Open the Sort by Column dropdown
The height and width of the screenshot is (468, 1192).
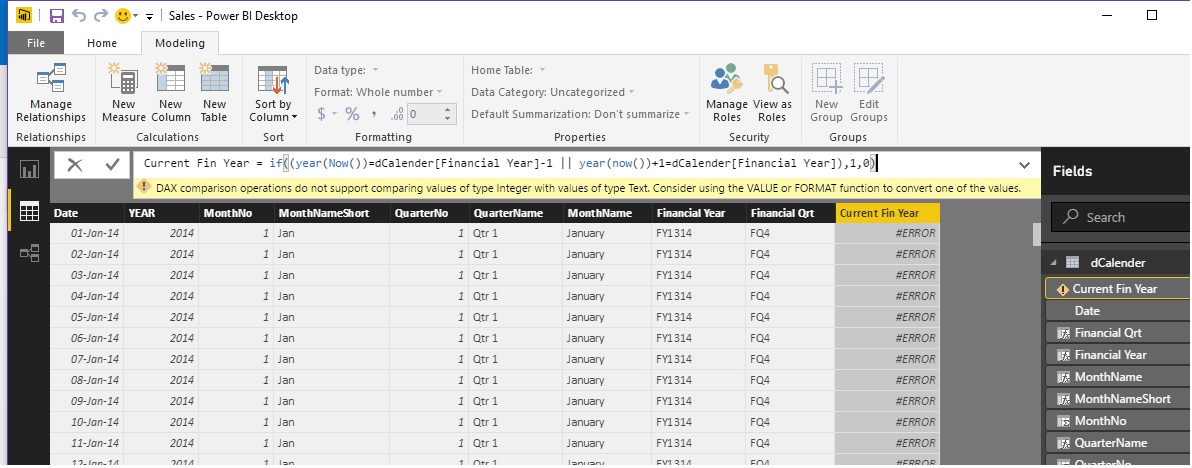[273, 93]
